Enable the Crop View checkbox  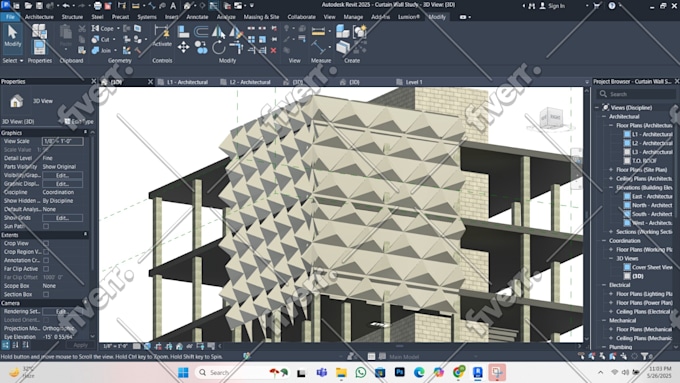click(x=46, y=244)
